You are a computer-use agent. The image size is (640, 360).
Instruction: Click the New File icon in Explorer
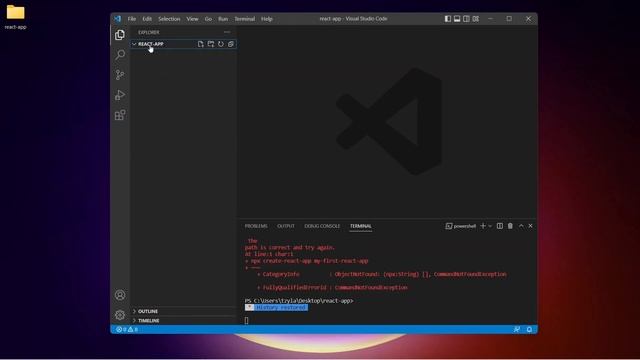[x=200, y=44]
